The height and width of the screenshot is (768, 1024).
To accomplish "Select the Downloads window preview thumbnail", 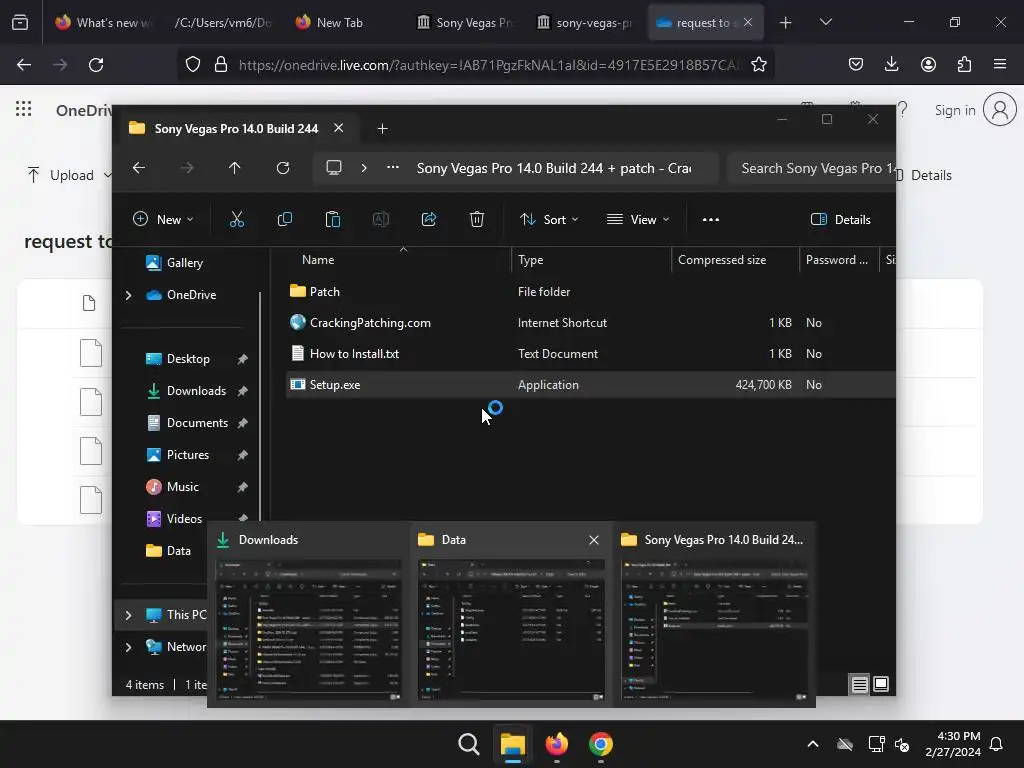I will pyautogui.click(x=308, y=615).
